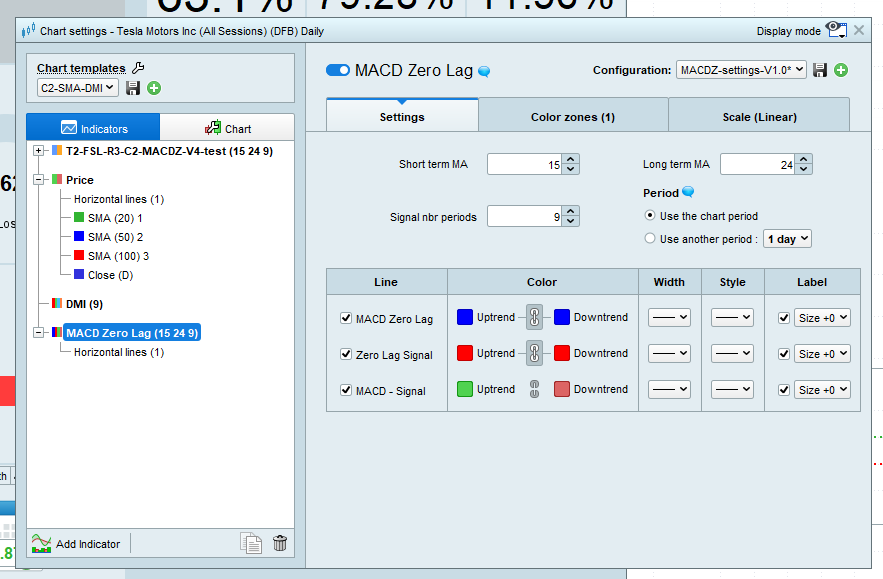Uncheck MACD - Signal line checkbox
This screenshot has width=883, height=579.
point(346,390)
